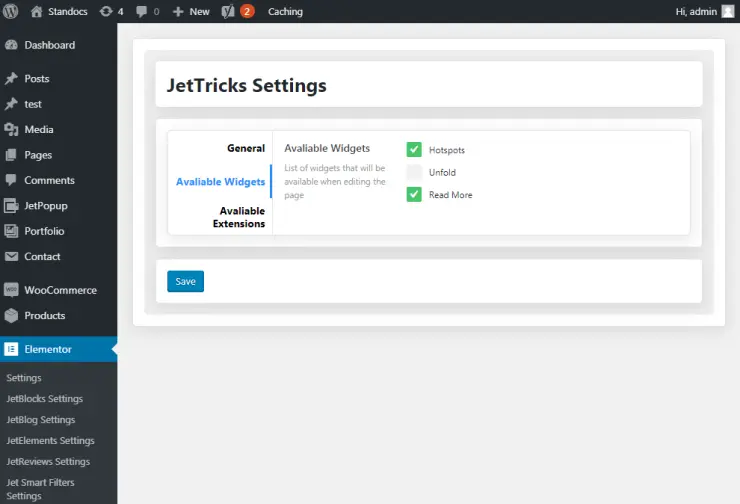This screenshot has height=504, width=740.
Task: Open the Caching menu in admin bar
Action: 285,11
